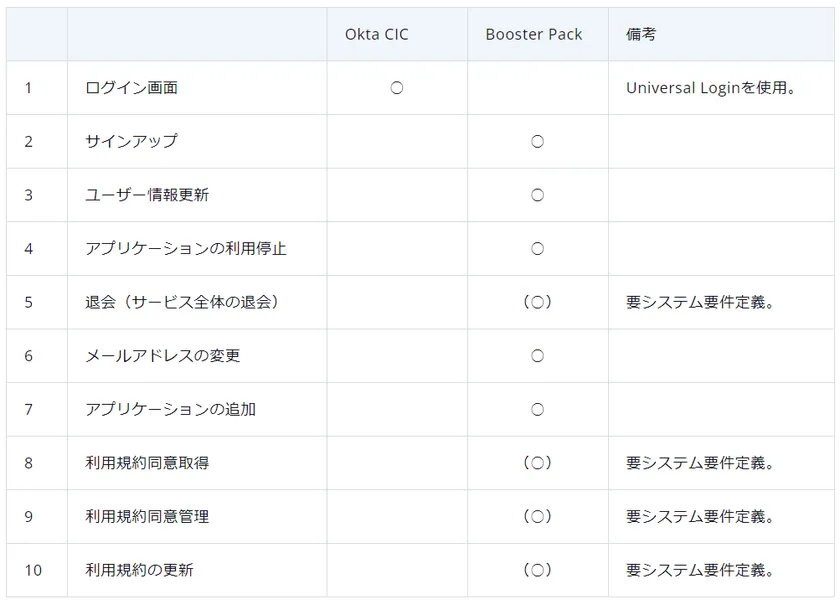Select the アプリケーションの利用停止 cell

point(186,248)
